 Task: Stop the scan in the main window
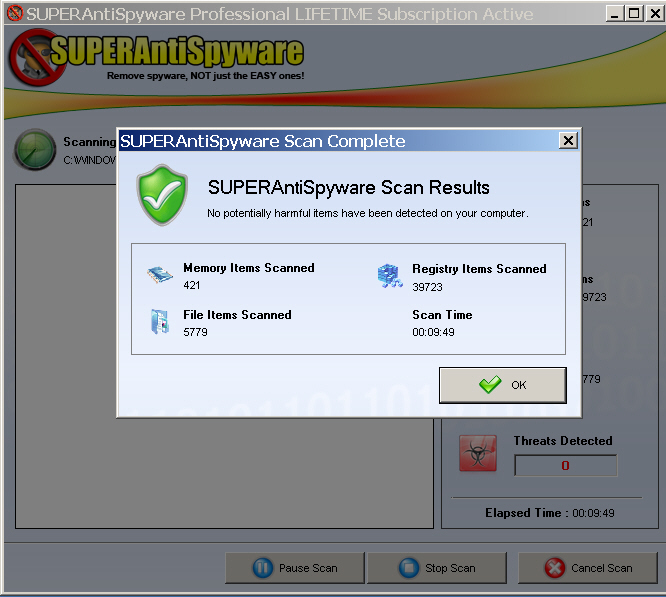pos(437,568)
